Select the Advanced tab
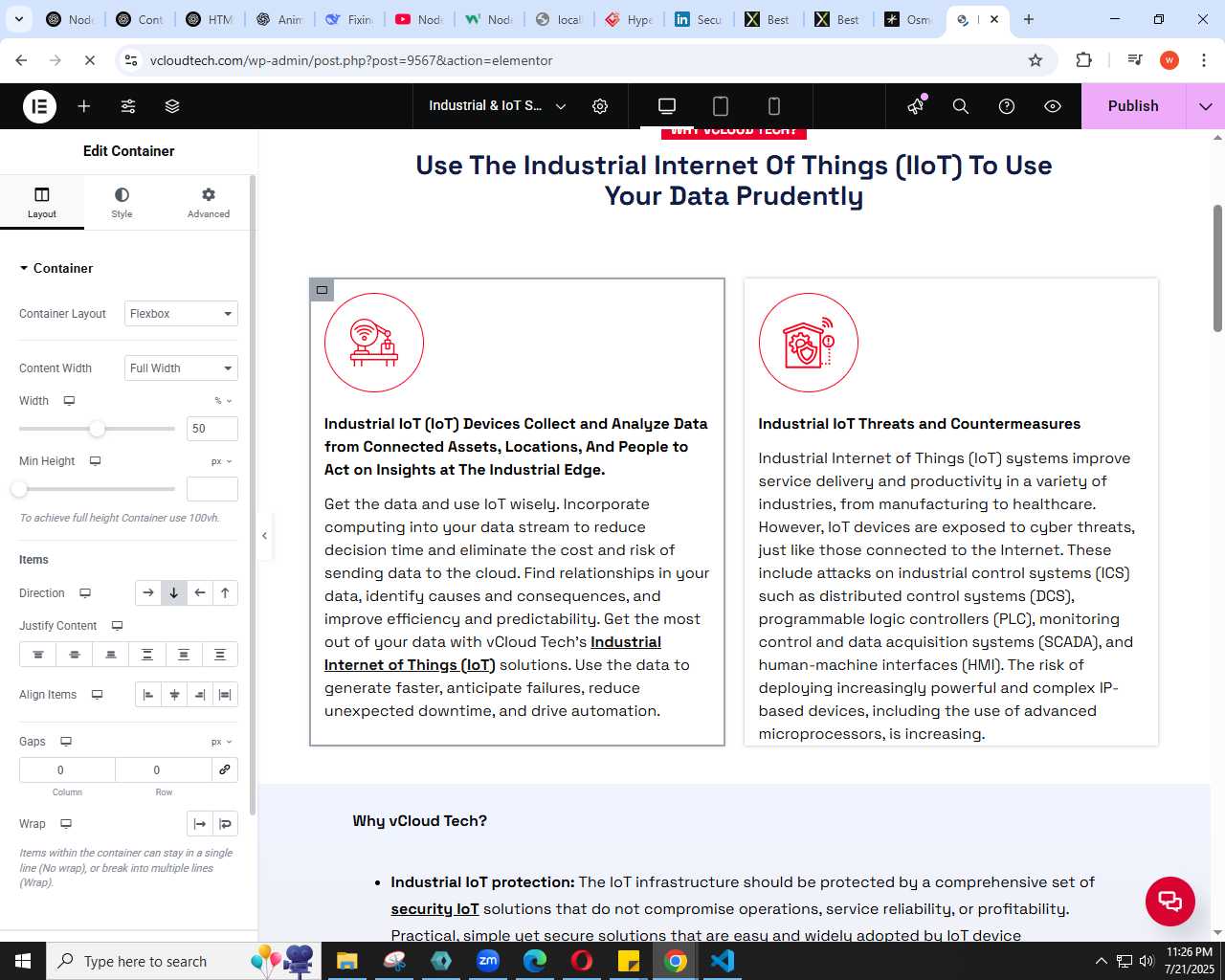Image resolution: width=1225 pixels, height=980 pixels. pyautogui.click(x=209, y=203)
